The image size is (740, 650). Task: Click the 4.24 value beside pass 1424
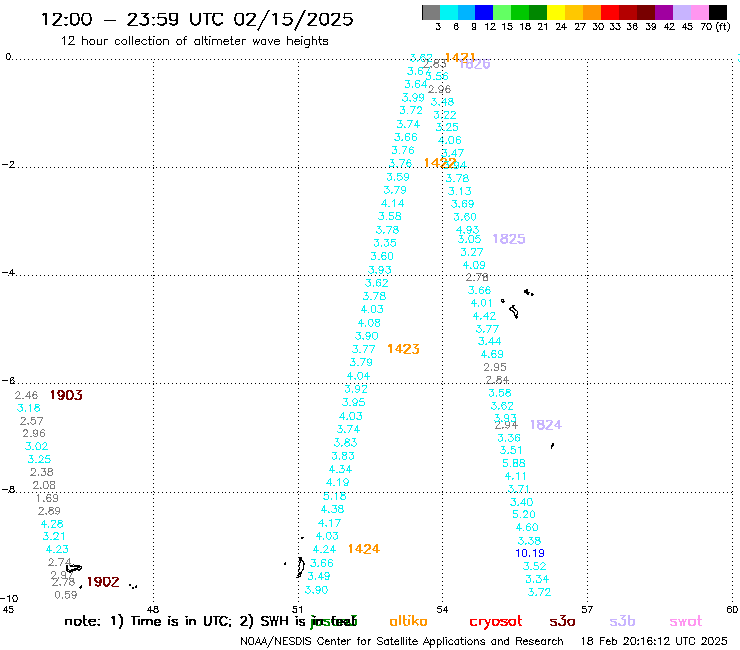click(x=324, y=549)
